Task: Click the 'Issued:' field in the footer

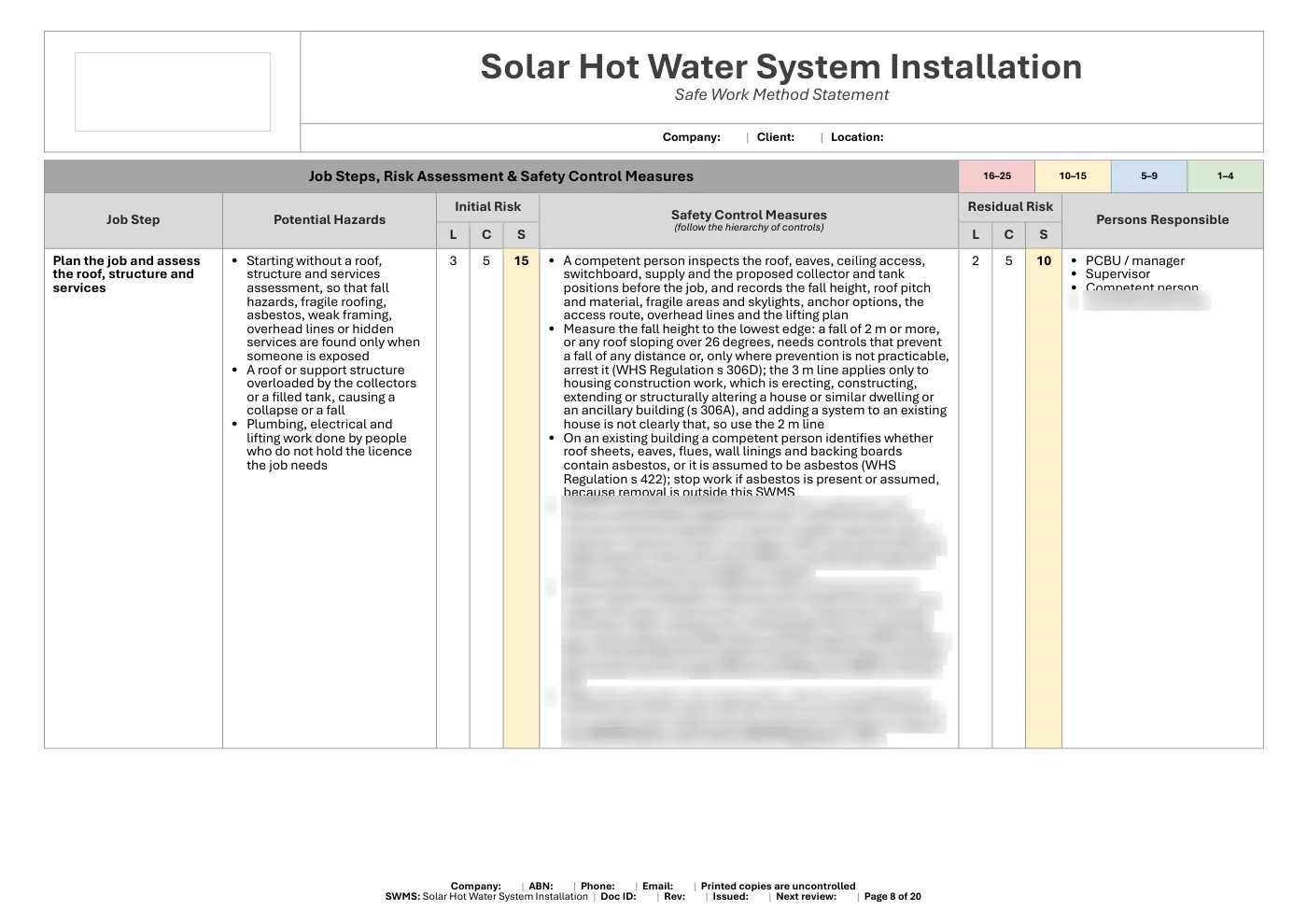Action: pos(730,897)
